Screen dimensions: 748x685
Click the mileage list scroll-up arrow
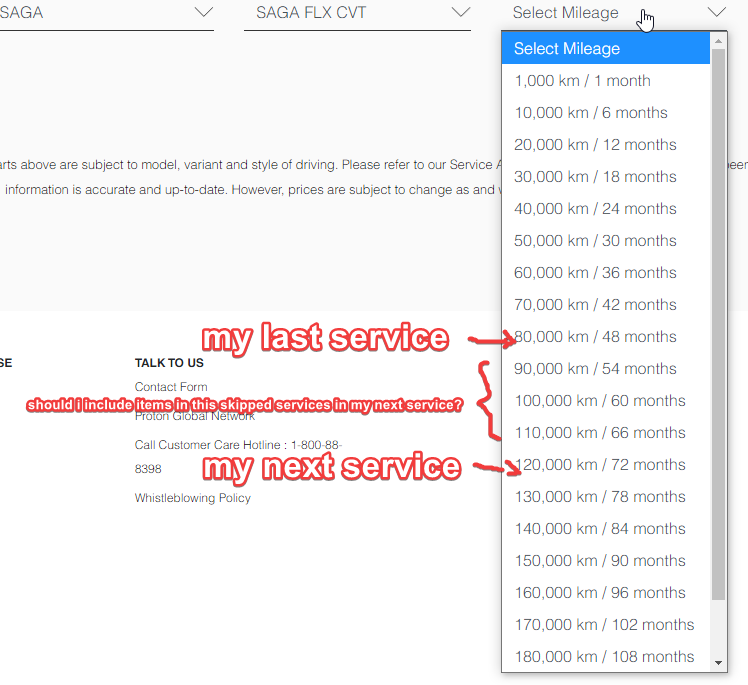tap(718, 41)
